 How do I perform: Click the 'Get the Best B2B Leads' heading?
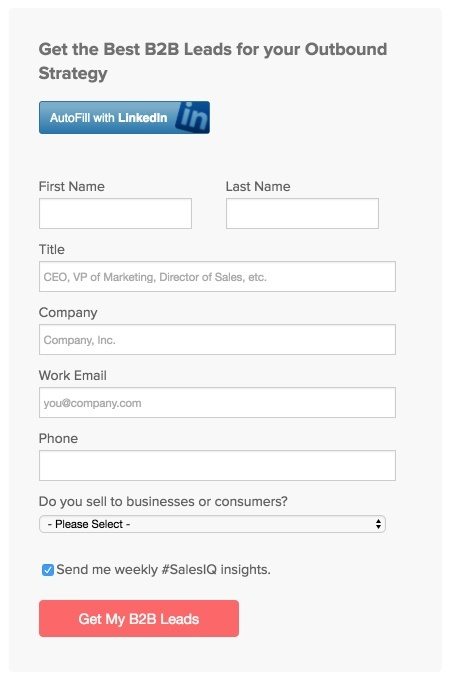point(213,61)
